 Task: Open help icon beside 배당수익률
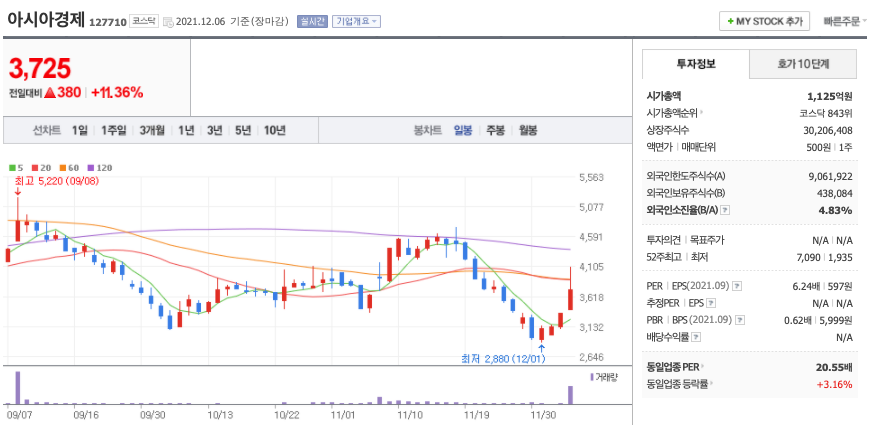(696, 337)
